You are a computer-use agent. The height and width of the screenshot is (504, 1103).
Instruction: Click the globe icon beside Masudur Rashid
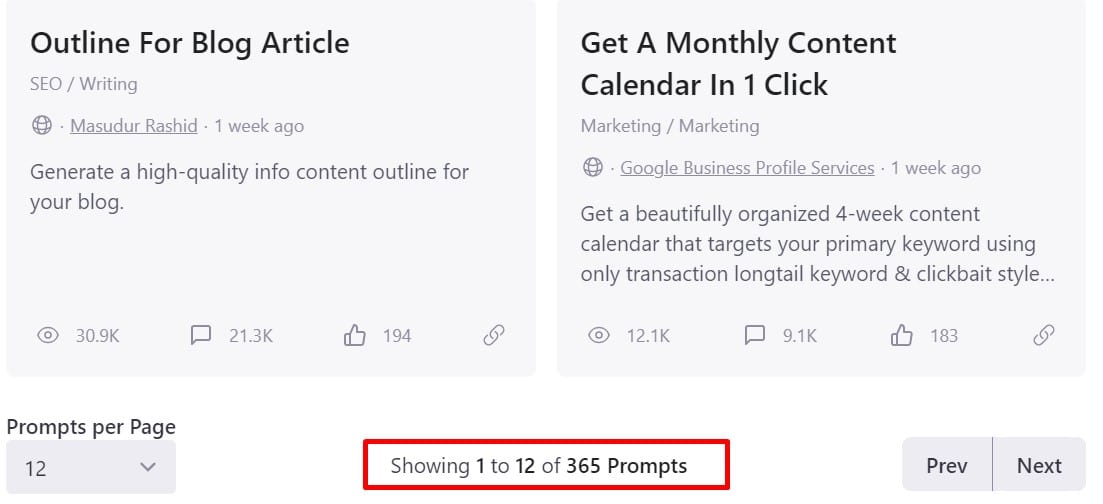tap(42, 126)
